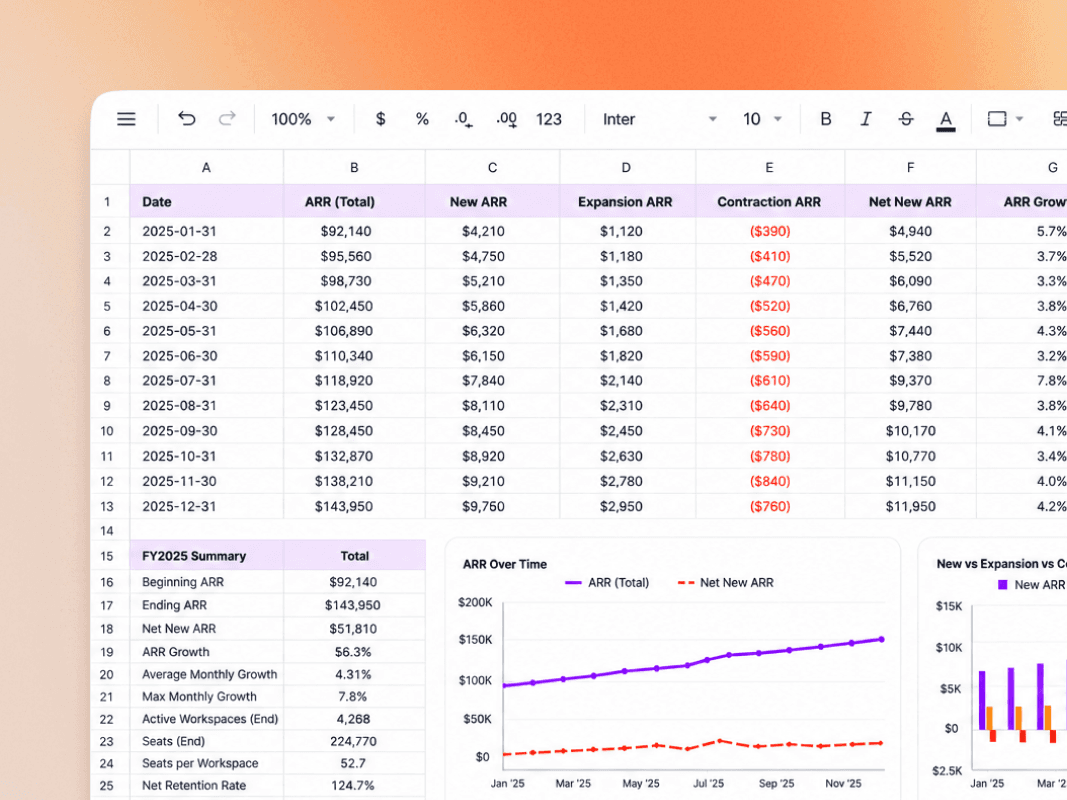This screenshot has width=1067, height=800.
Task: Select column E header
Action: pyautogui.click(x=769, y=167)
